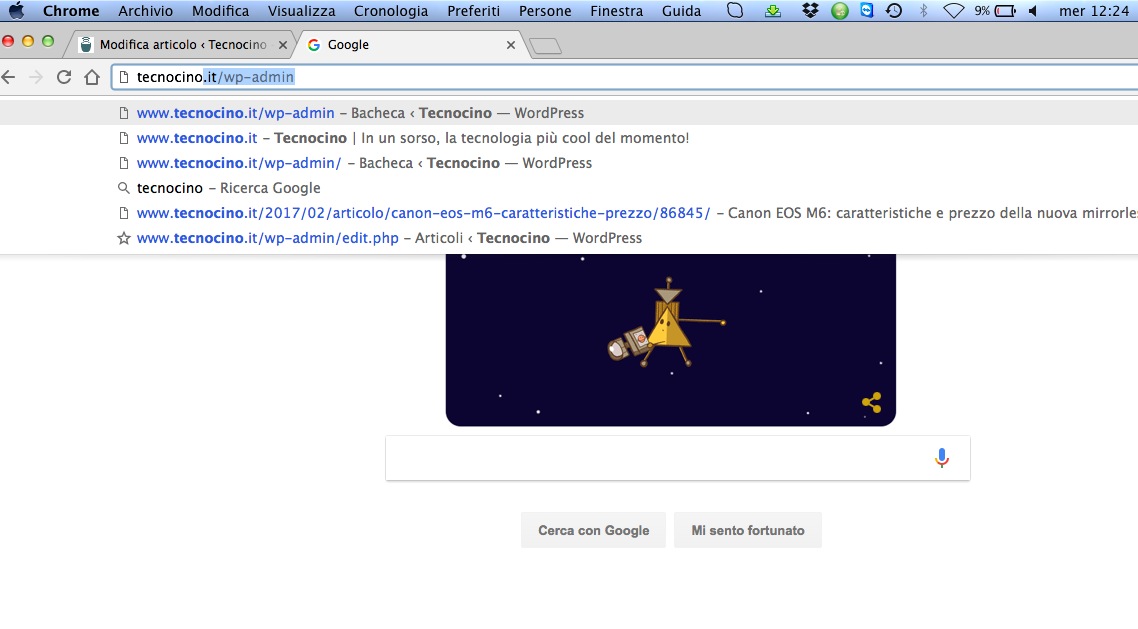
Task: Go to the Chrome home page icon
Action: point(92,77)
